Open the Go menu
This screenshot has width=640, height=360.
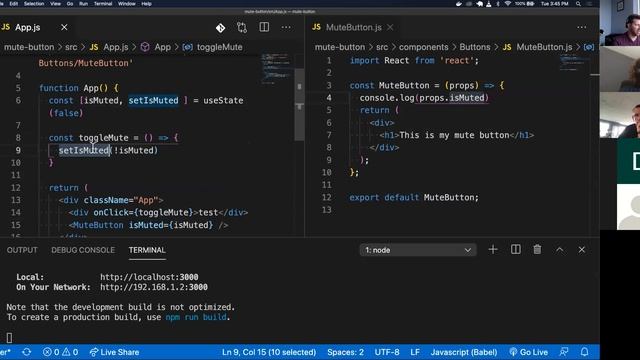(70, 4)
